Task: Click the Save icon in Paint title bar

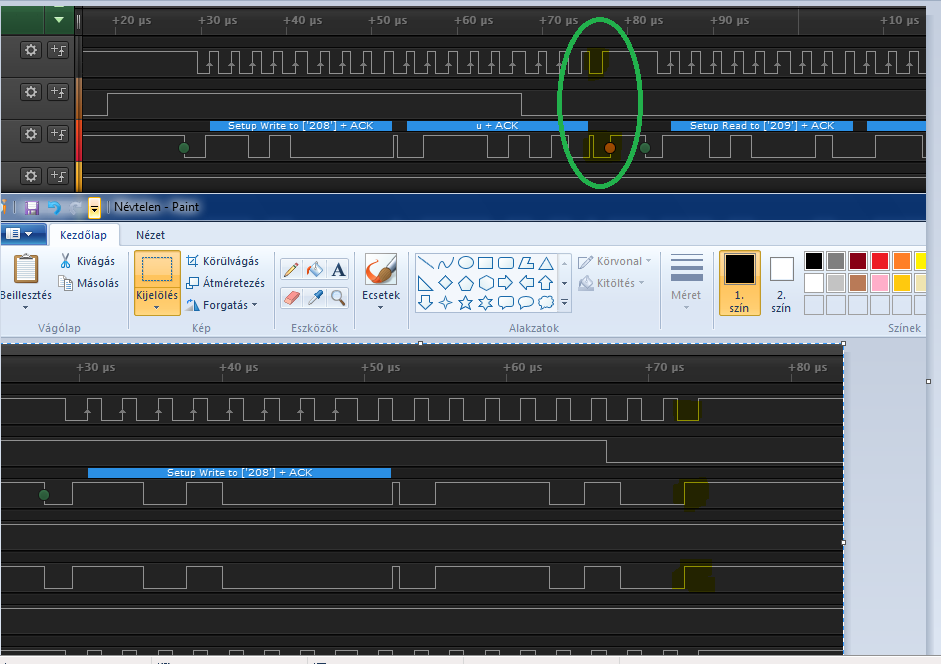Action: pyautogui.click(x=32, y=208)
